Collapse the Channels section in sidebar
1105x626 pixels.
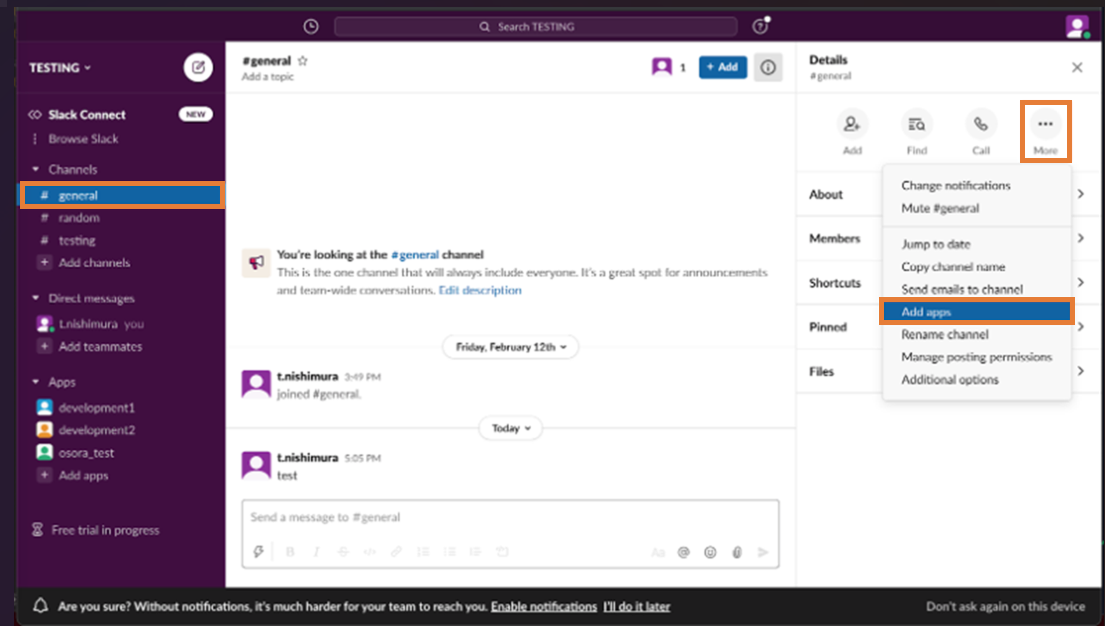(x=36, y=170)
